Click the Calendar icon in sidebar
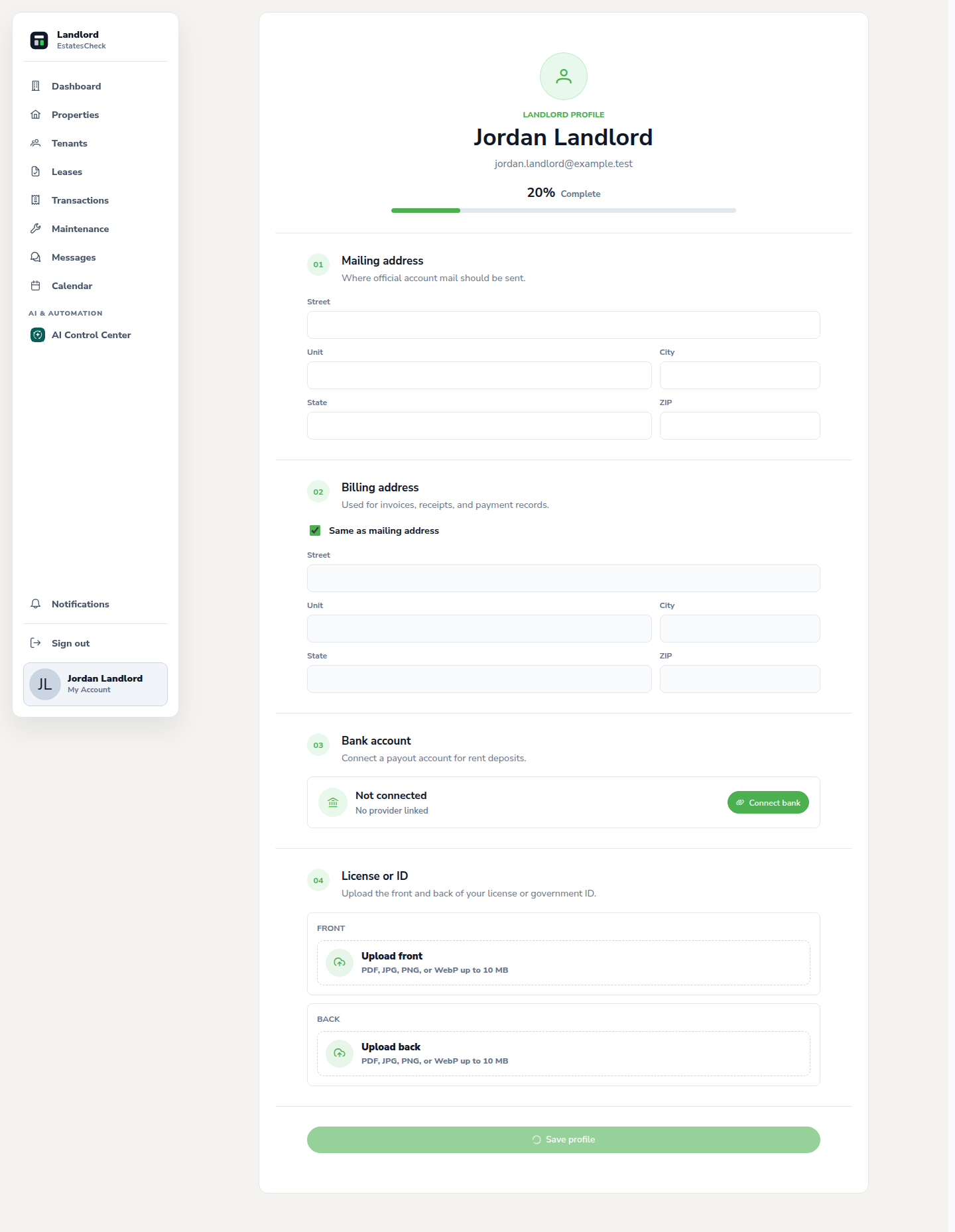 tap(36, 286)
